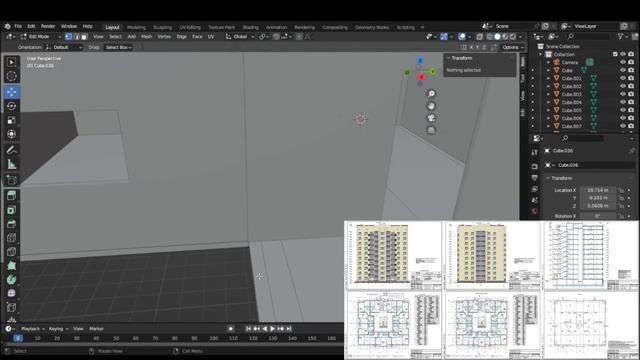Open the Keying dropdown
640x360 pixels.
(x=58, y=329)
